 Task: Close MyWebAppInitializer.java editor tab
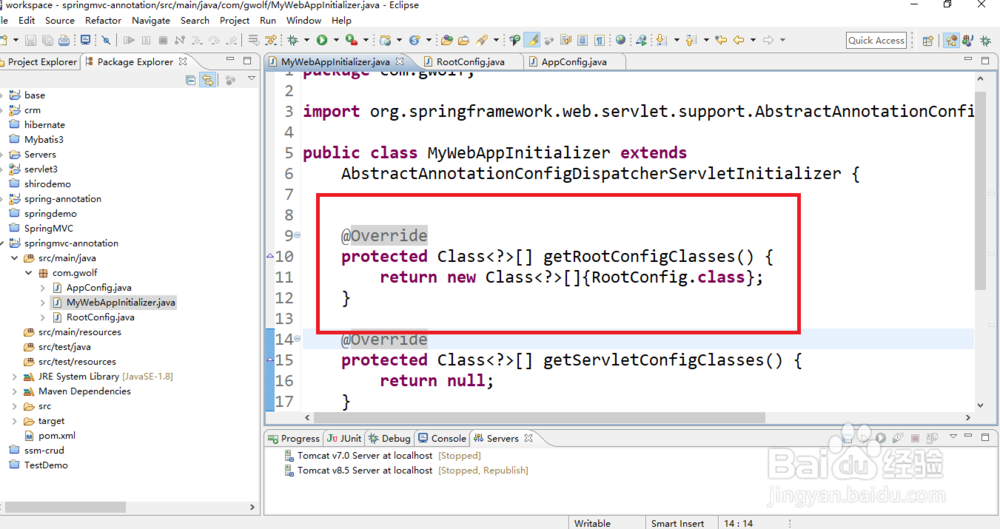tap(400, 61)
